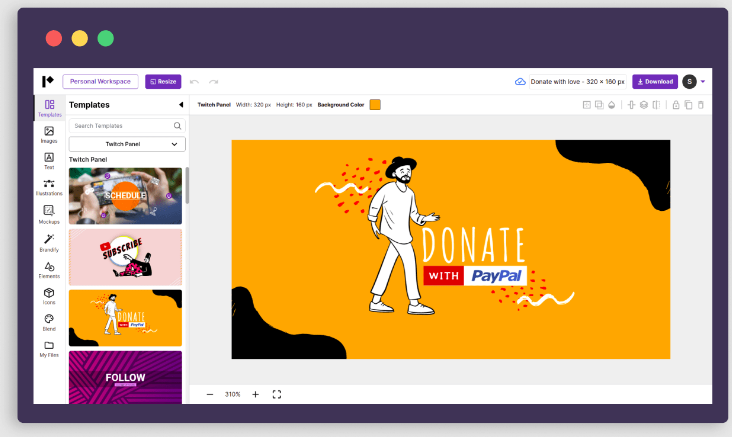Click the PayPal logo on canvas
Screen dimensions: 732x437
pos(496,276)
